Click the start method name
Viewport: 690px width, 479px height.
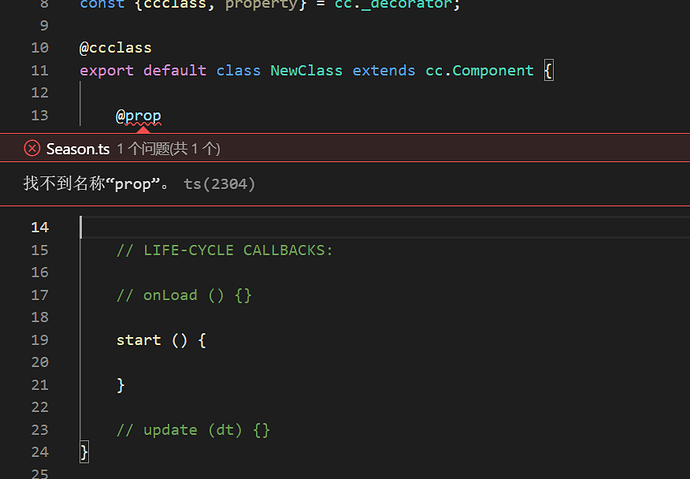139,340
